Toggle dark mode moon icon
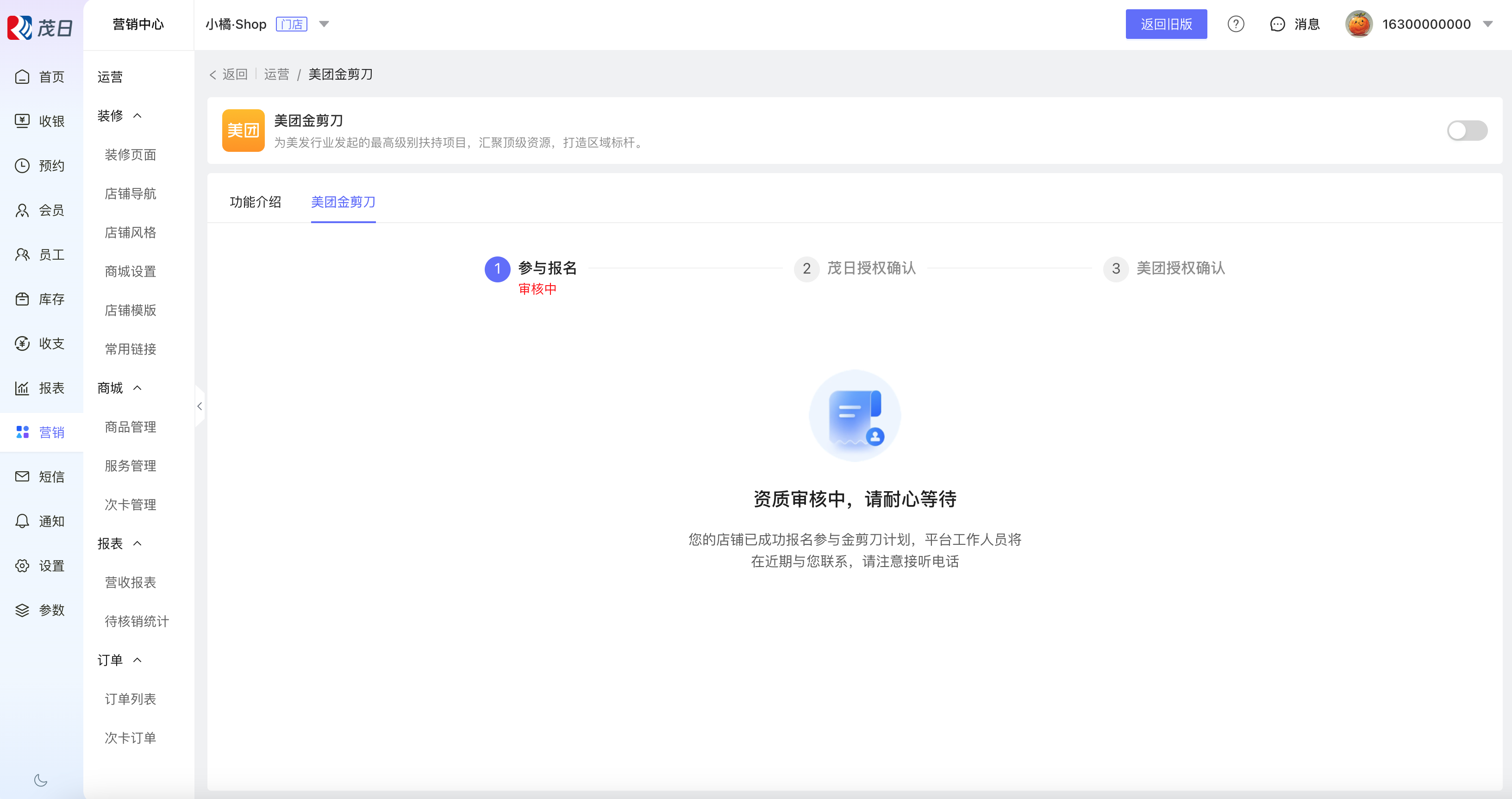This screenshot has height=799, width=1512. 40,780
